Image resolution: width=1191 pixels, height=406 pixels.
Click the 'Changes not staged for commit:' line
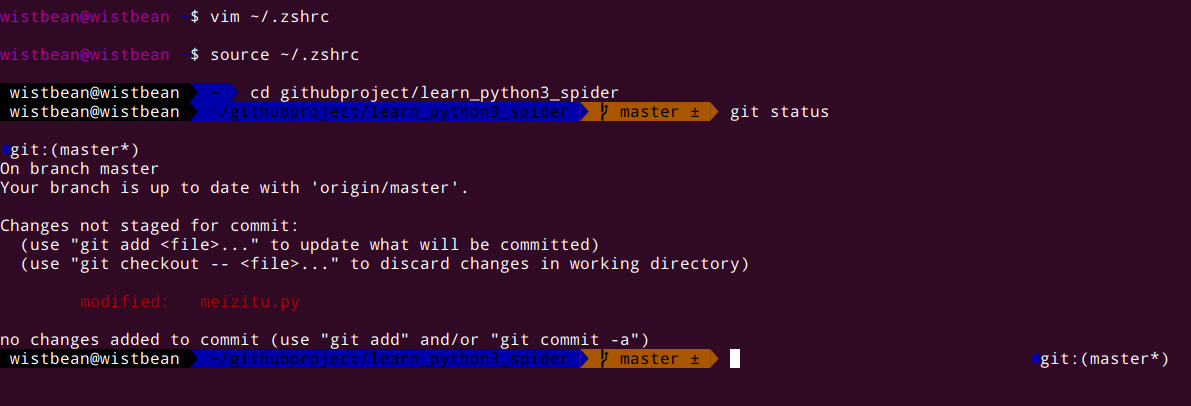pos(150,226)
